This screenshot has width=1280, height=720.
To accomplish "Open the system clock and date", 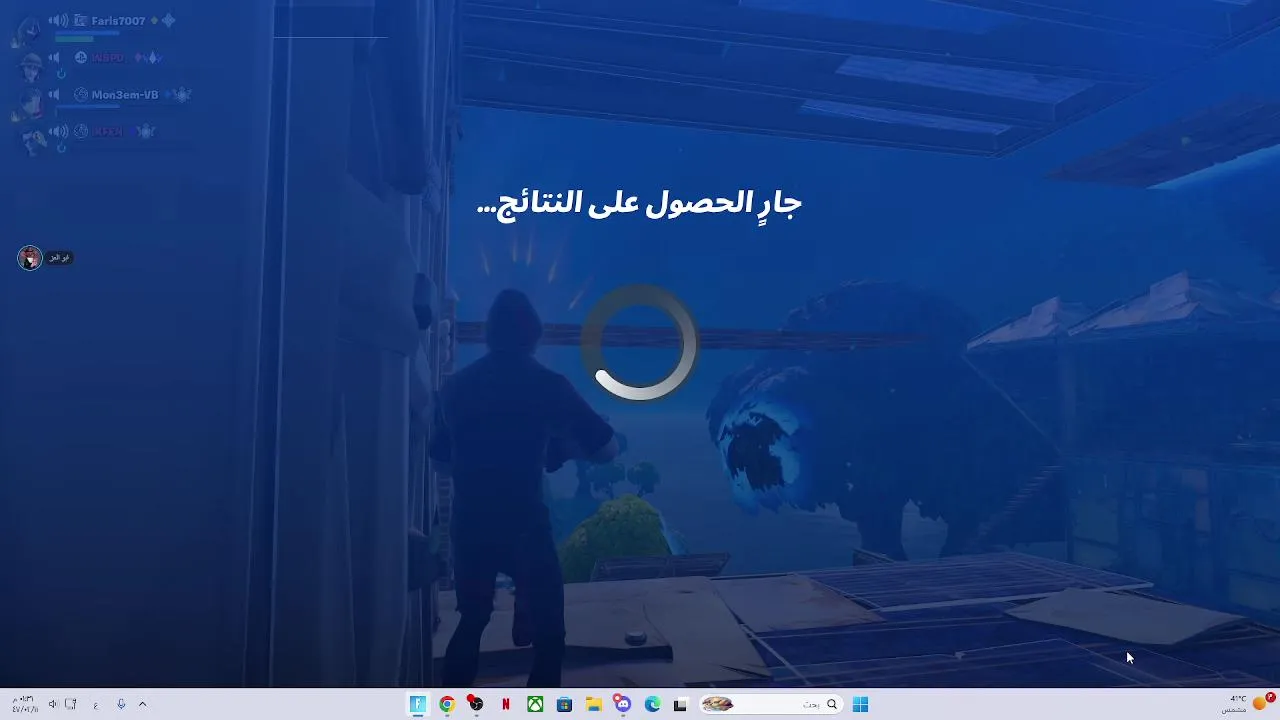I will click(24, 704).
